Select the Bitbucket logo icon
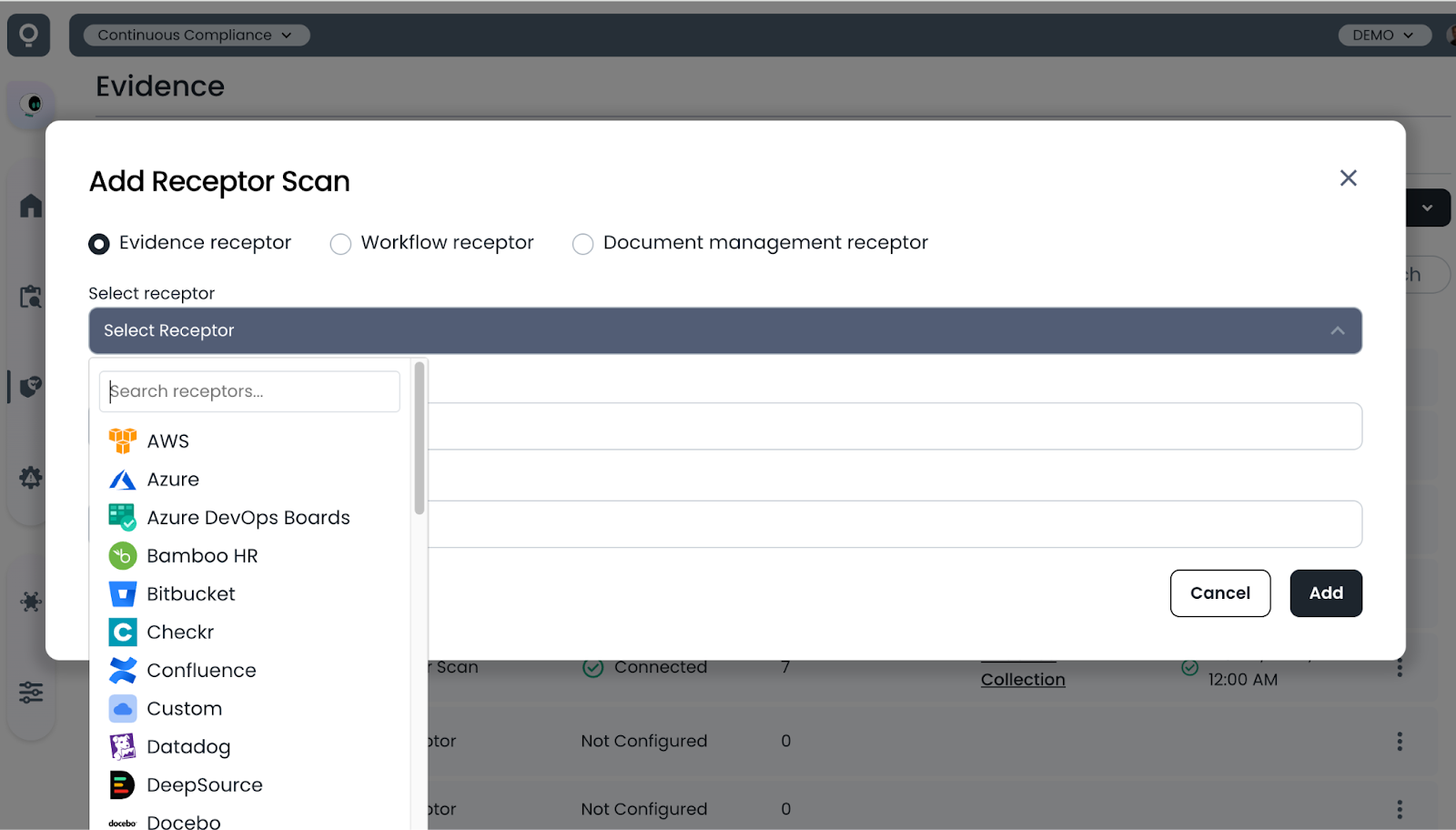 tap(122, 594)
